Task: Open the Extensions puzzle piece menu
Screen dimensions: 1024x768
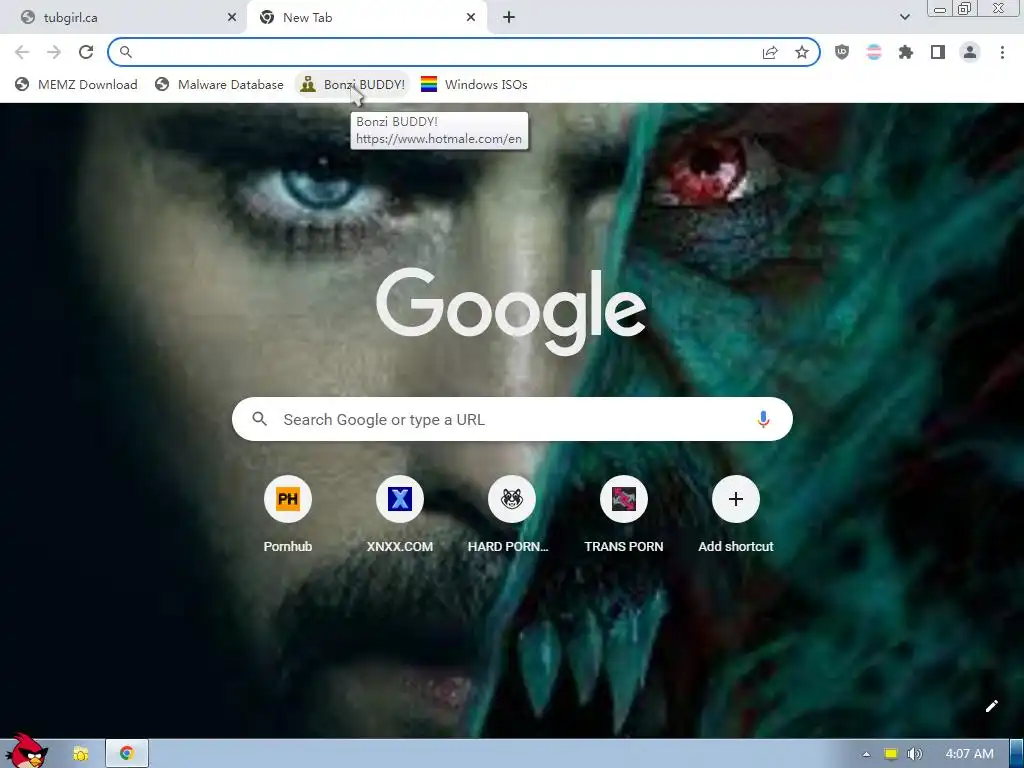Action: pyautogui.click(x=906, y=52)
